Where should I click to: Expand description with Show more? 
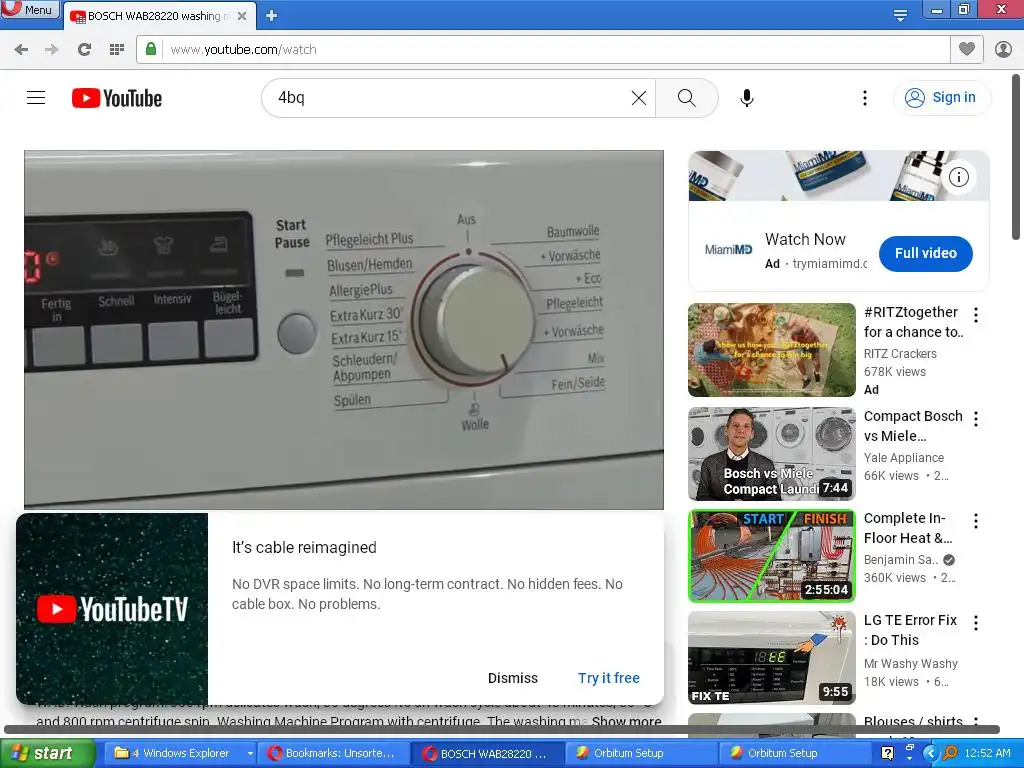pos(626,722)
